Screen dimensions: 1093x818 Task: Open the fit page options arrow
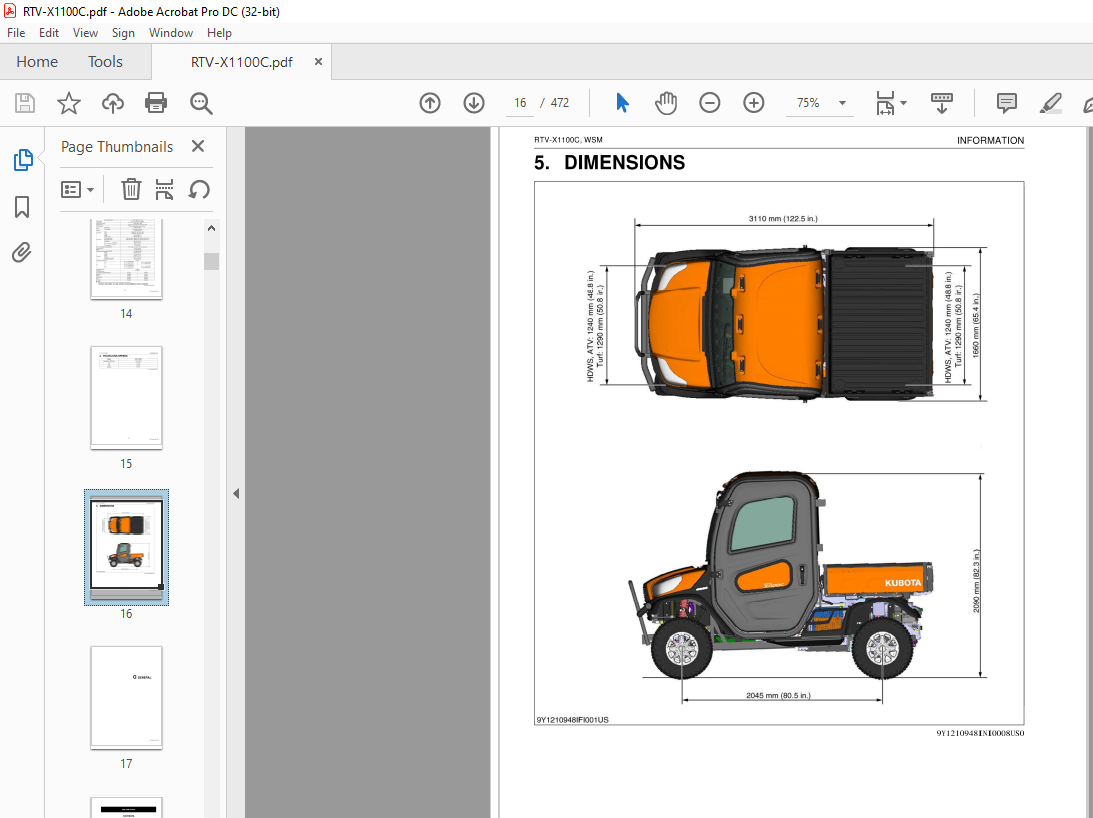tap(903, 103)
